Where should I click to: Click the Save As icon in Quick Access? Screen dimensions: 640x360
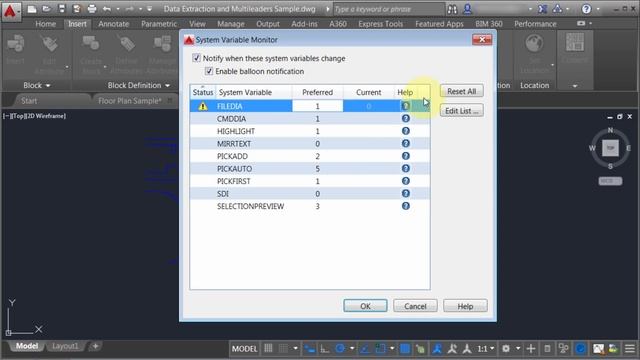(76, 9)
